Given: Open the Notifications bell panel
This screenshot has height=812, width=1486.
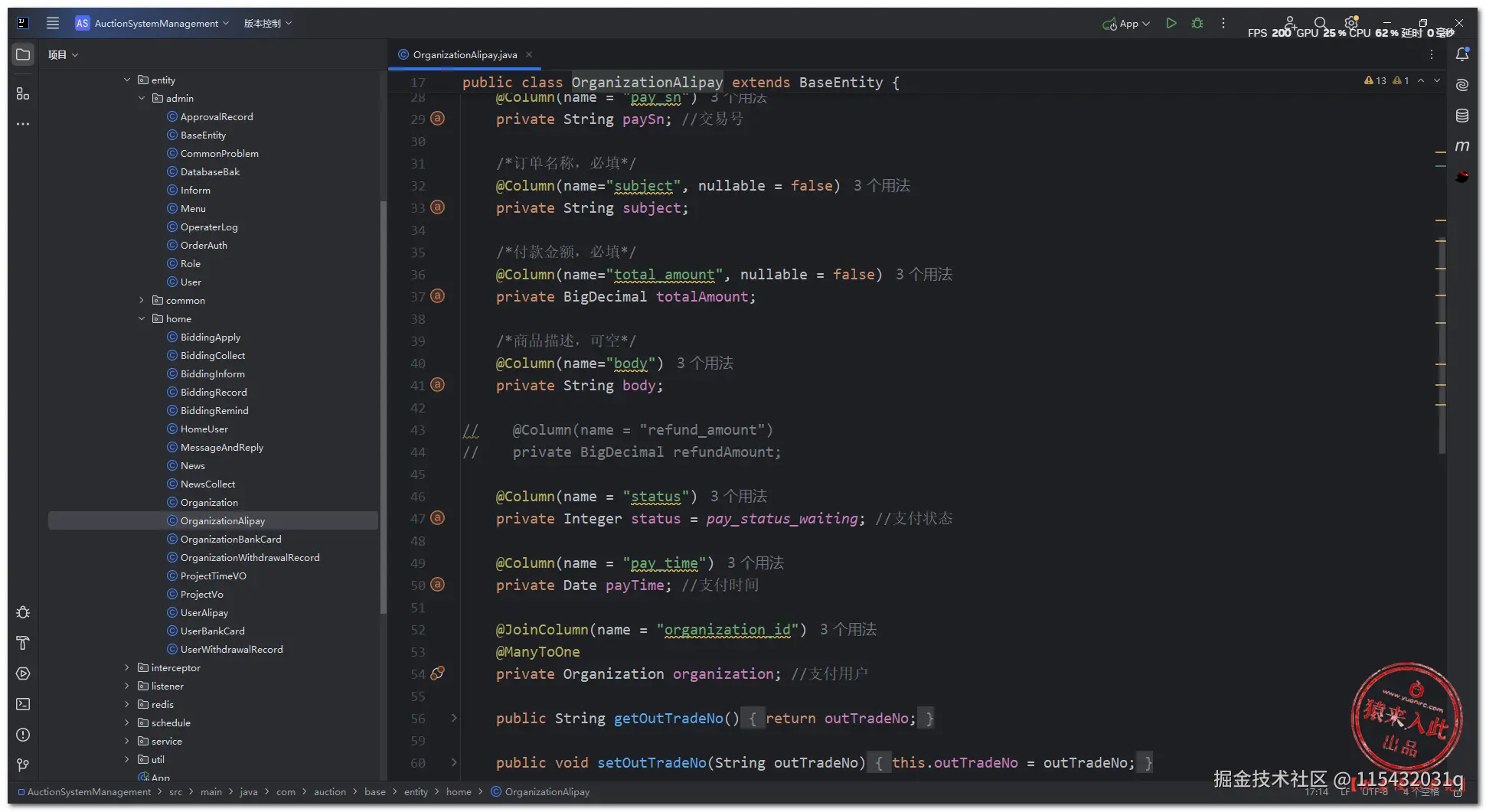Looking at the screenshot, I should coord(1462,54).
